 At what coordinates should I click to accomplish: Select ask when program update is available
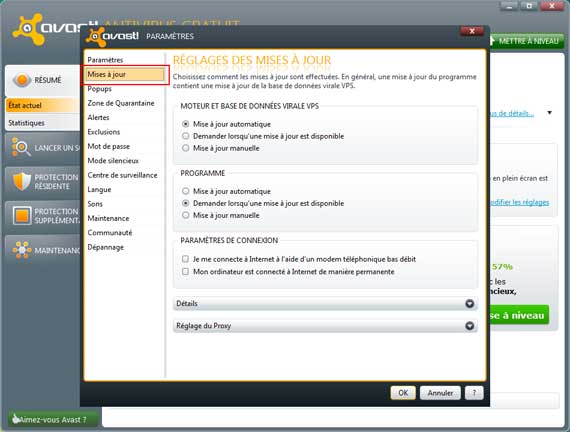coord(185,203)
